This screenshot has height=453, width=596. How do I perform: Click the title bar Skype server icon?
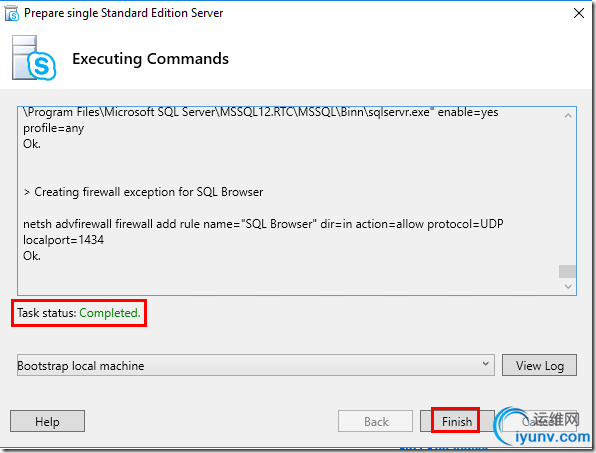tap(11, 13)
